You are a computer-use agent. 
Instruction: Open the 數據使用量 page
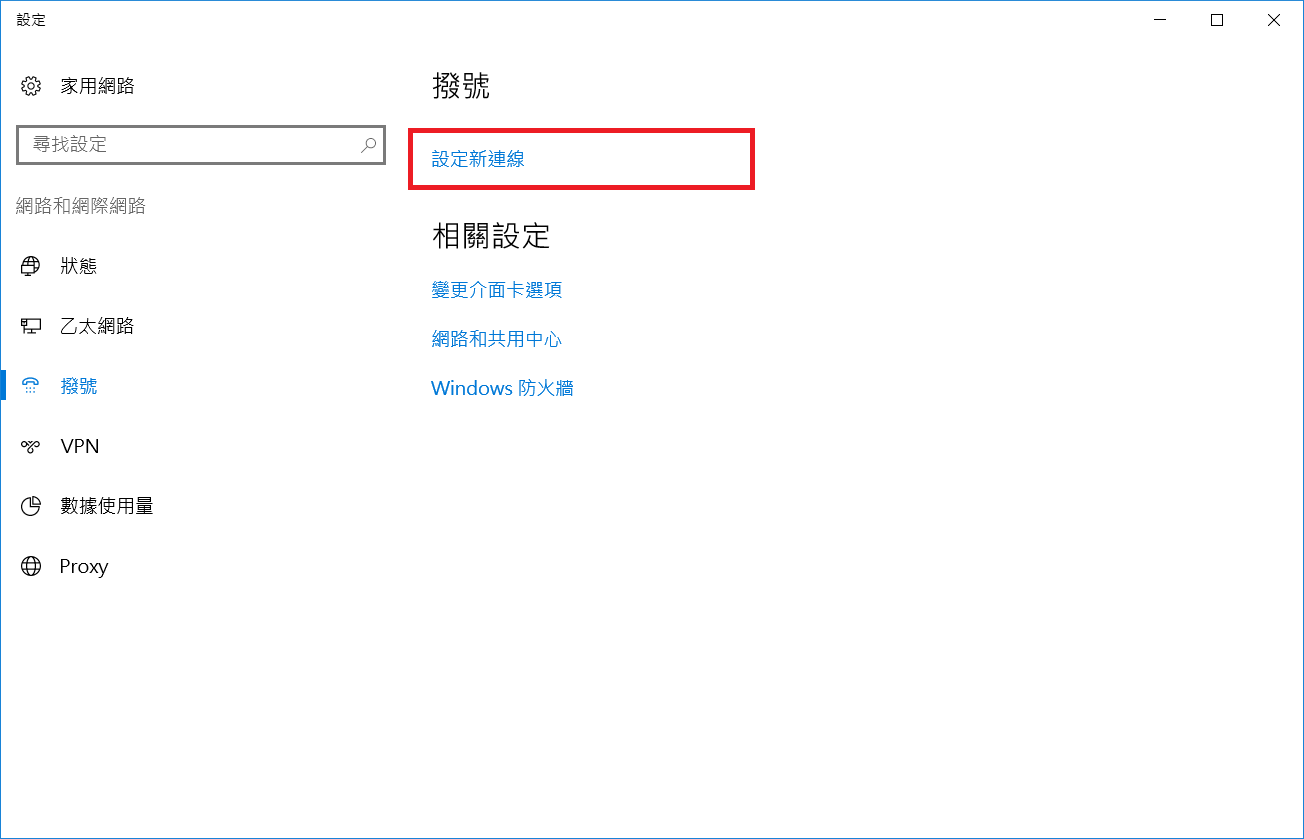[x=107, y=506]
